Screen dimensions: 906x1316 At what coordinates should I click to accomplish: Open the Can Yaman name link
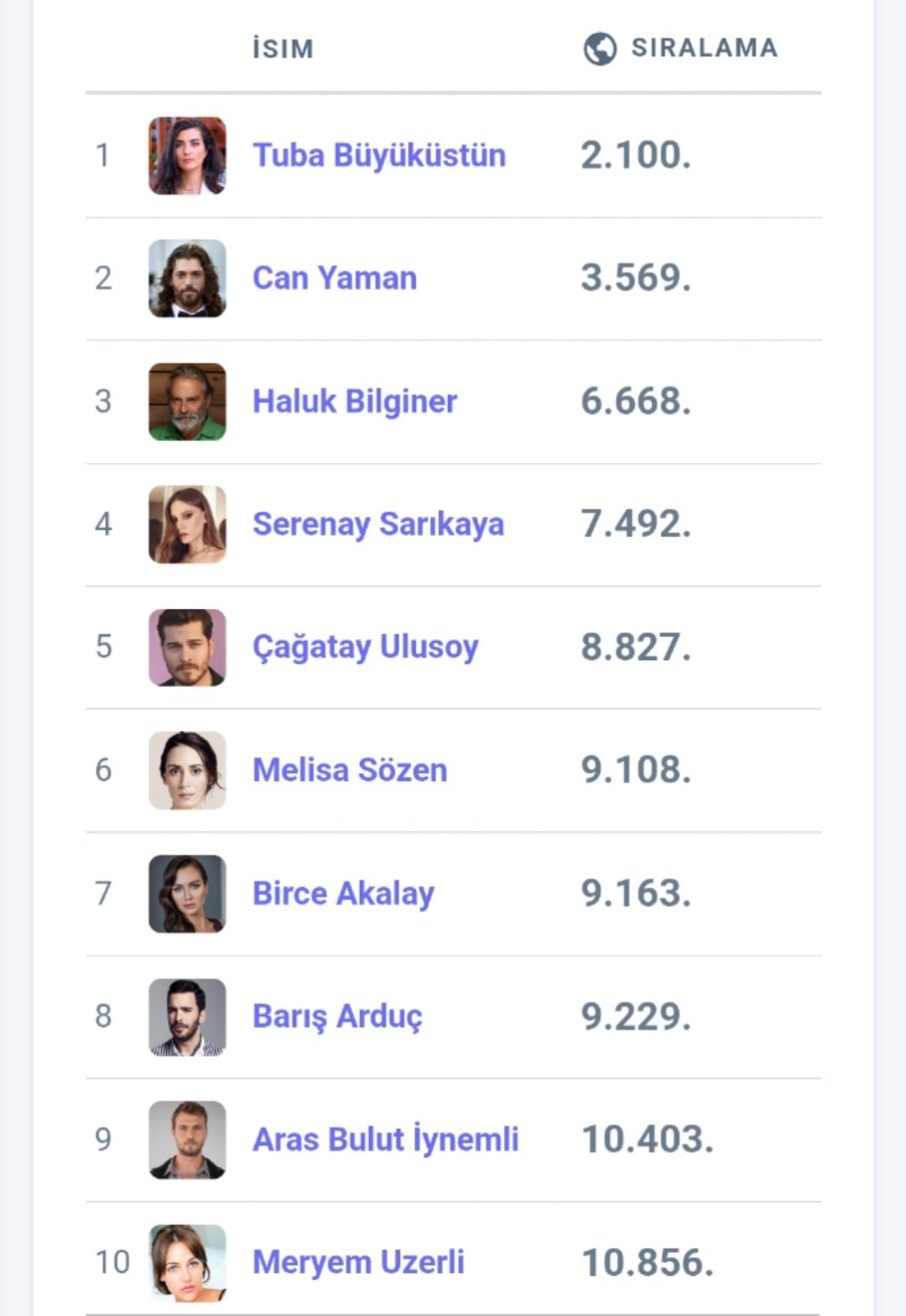click(x=335, y=278)
